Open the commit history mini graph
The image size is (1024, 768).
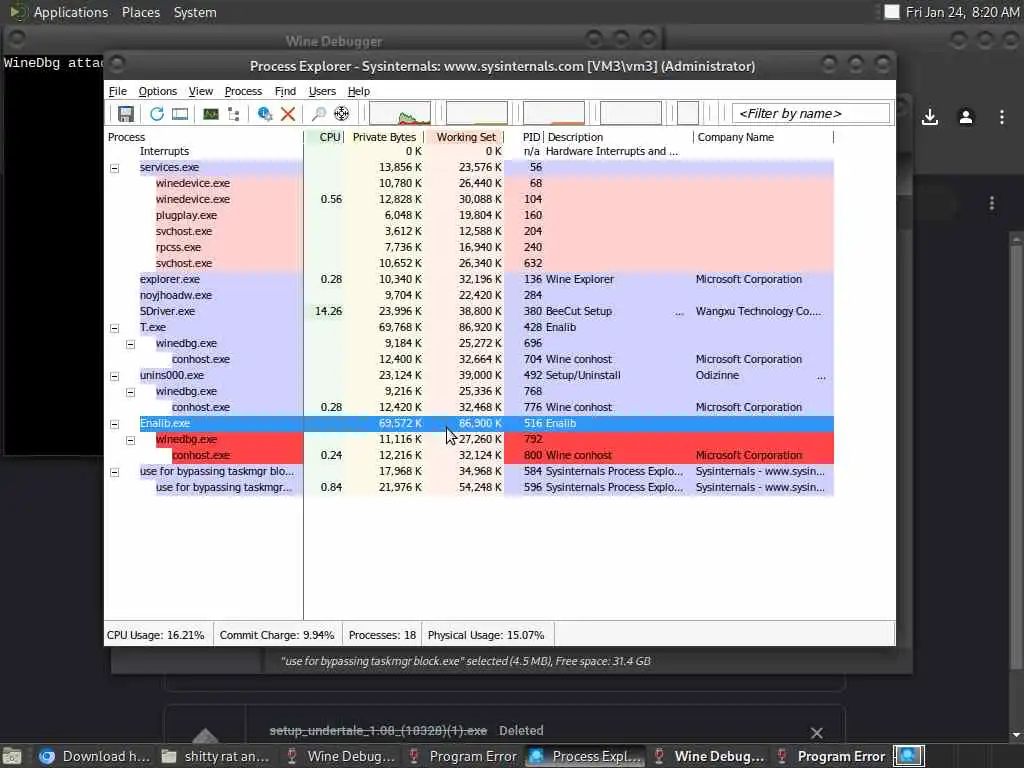(477, 113)
